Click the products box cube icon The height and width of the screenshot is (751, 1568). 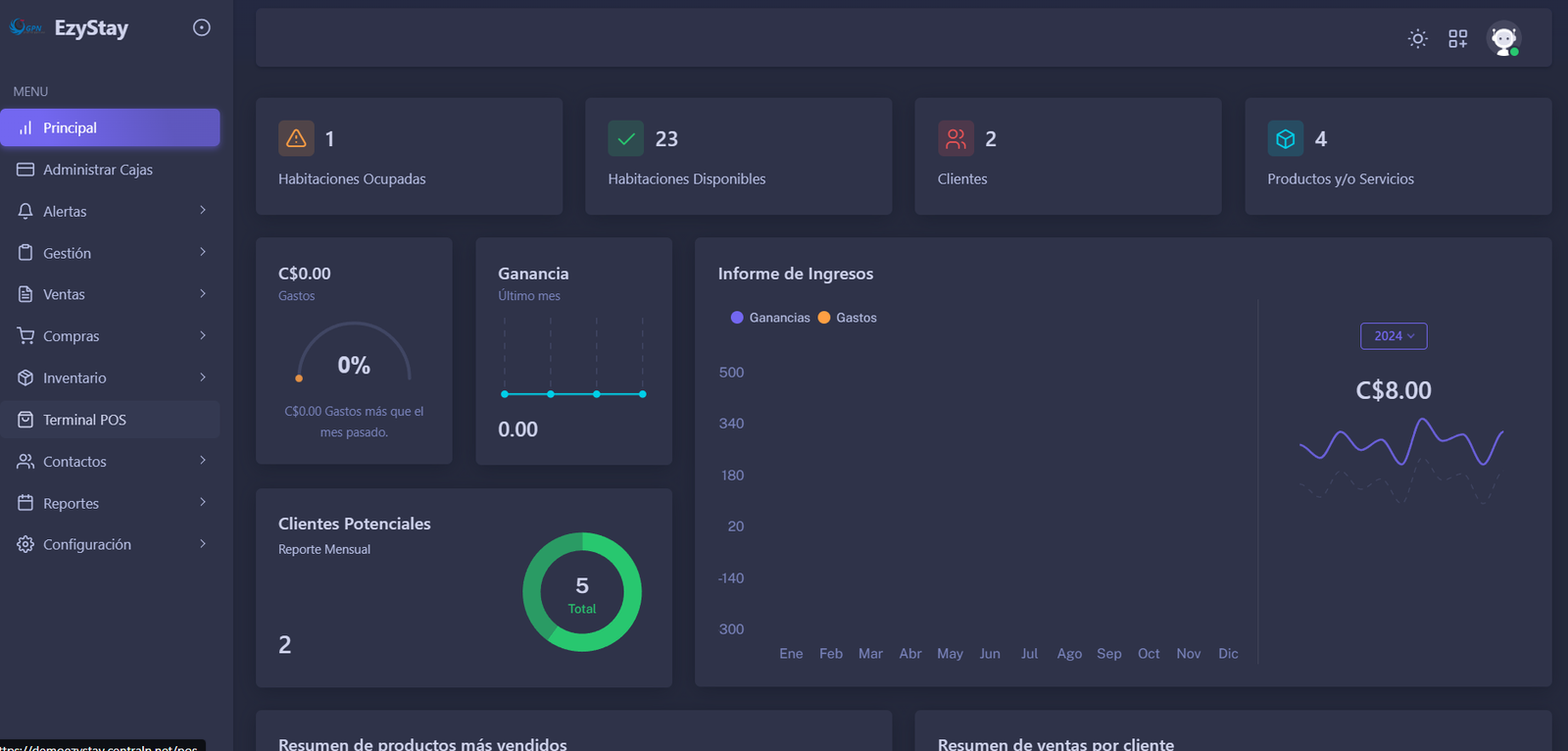click(1285, 138)
